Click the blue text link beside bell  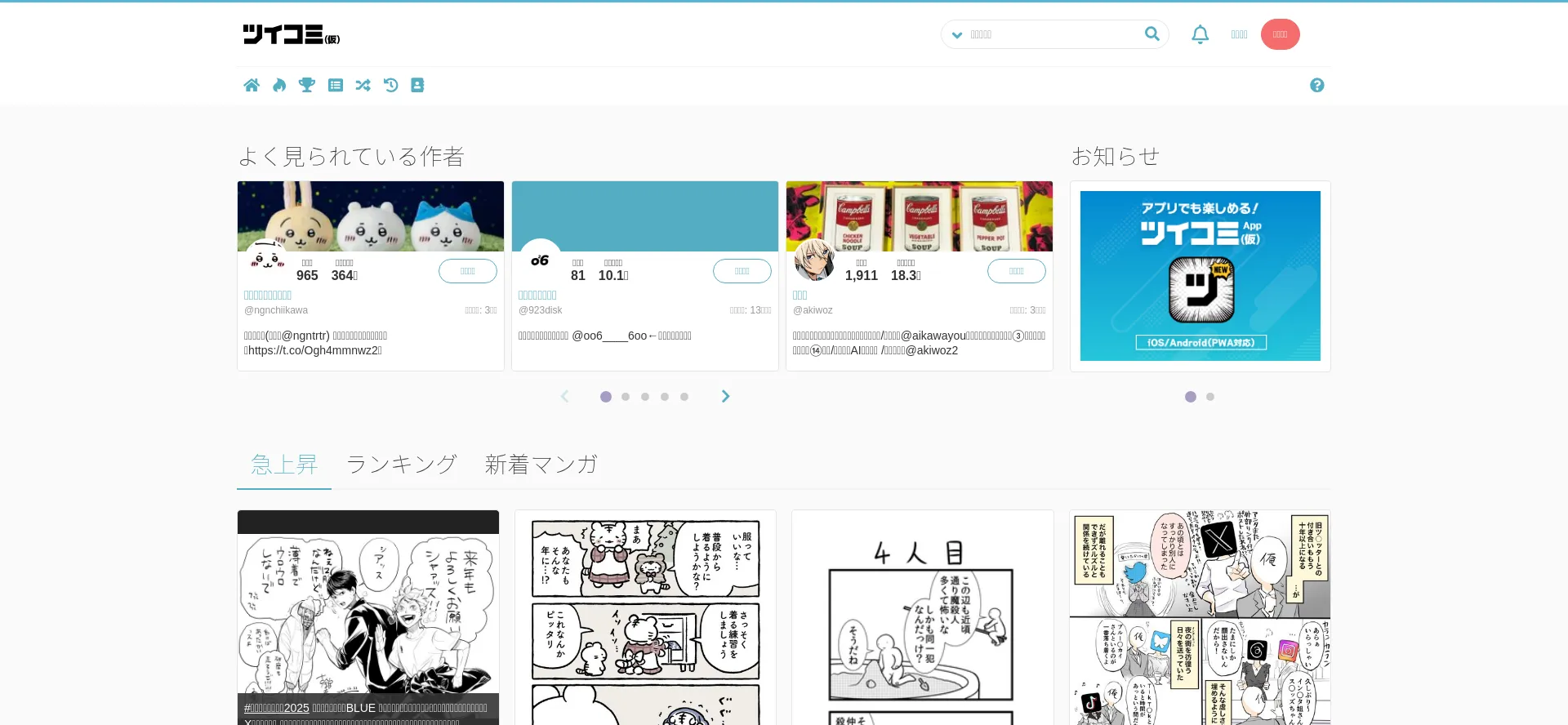coord(1239,34)
